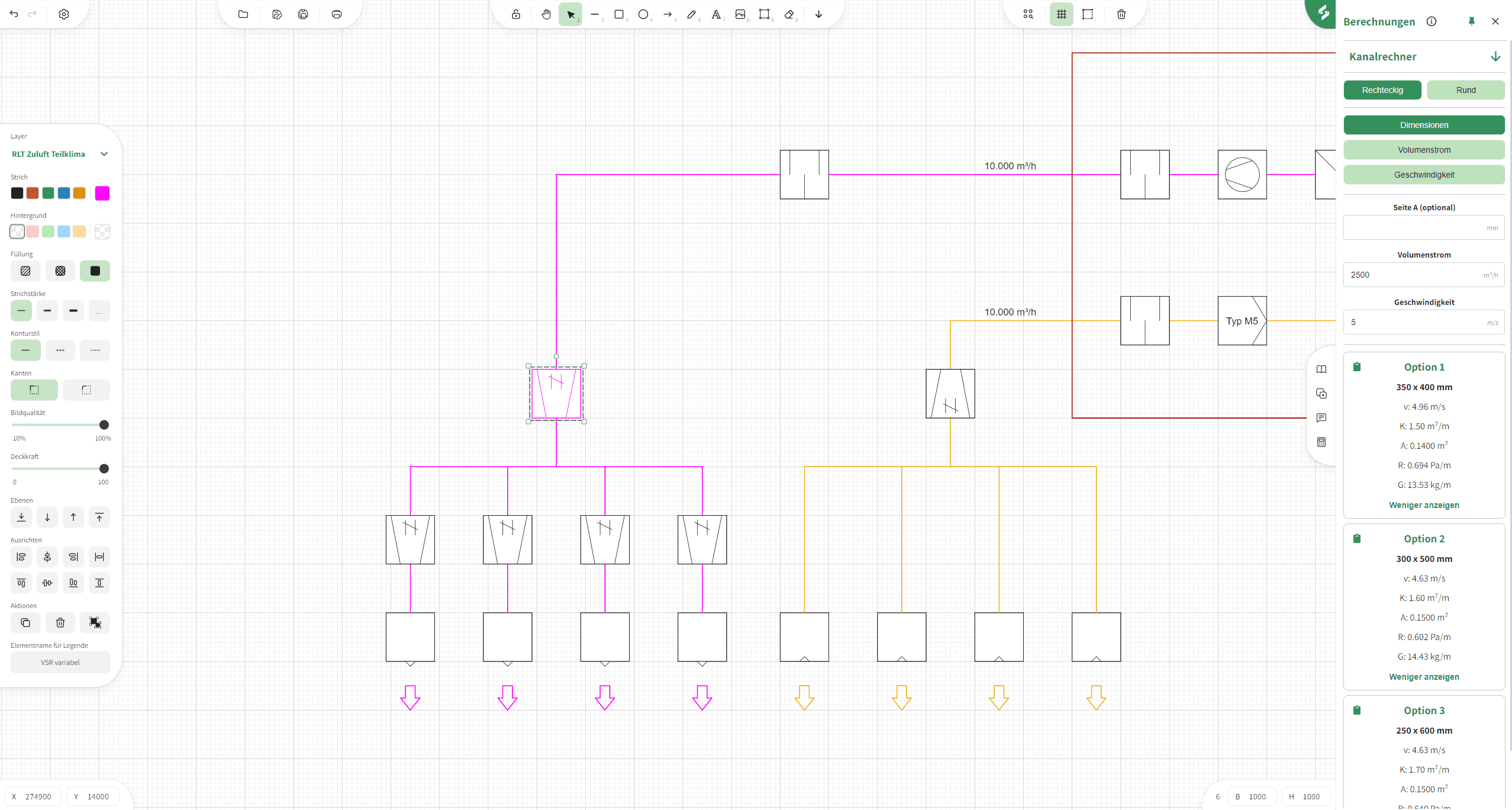The height and width of the screenshot is (810, 1512).
Task: Collapse Option 1 via Weniger anzeigen
Action: pyautogui.click(x=1424, y=505)
